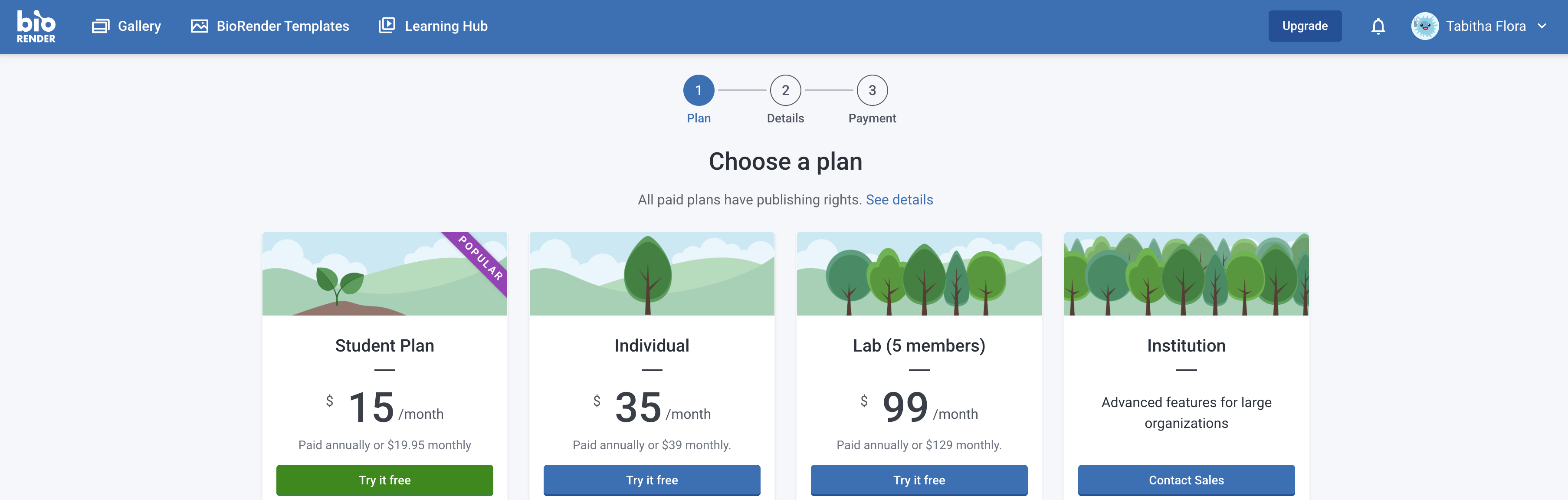Click the Institution forest illustration

pos(1186,273)
